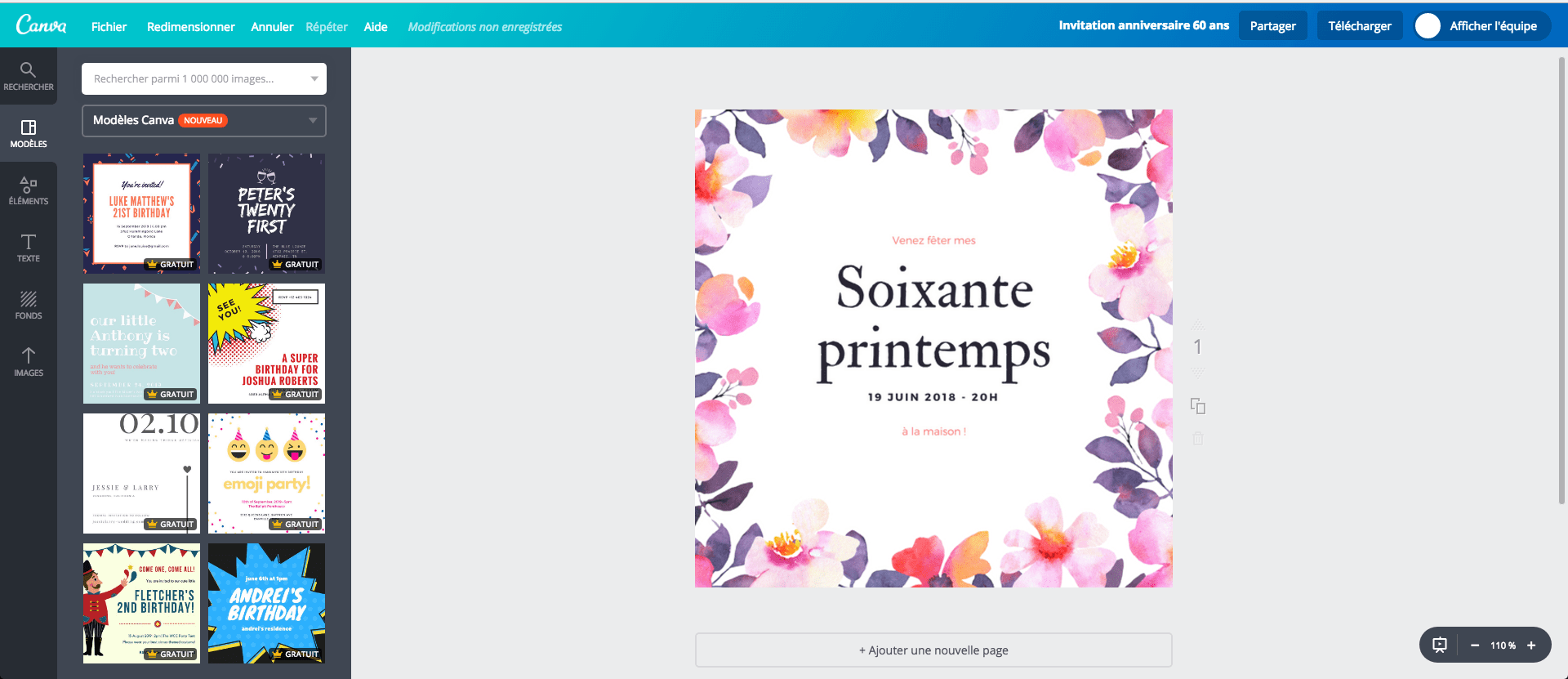
Task: Expand the search field dropdown arrow
Action: point(314,78)
